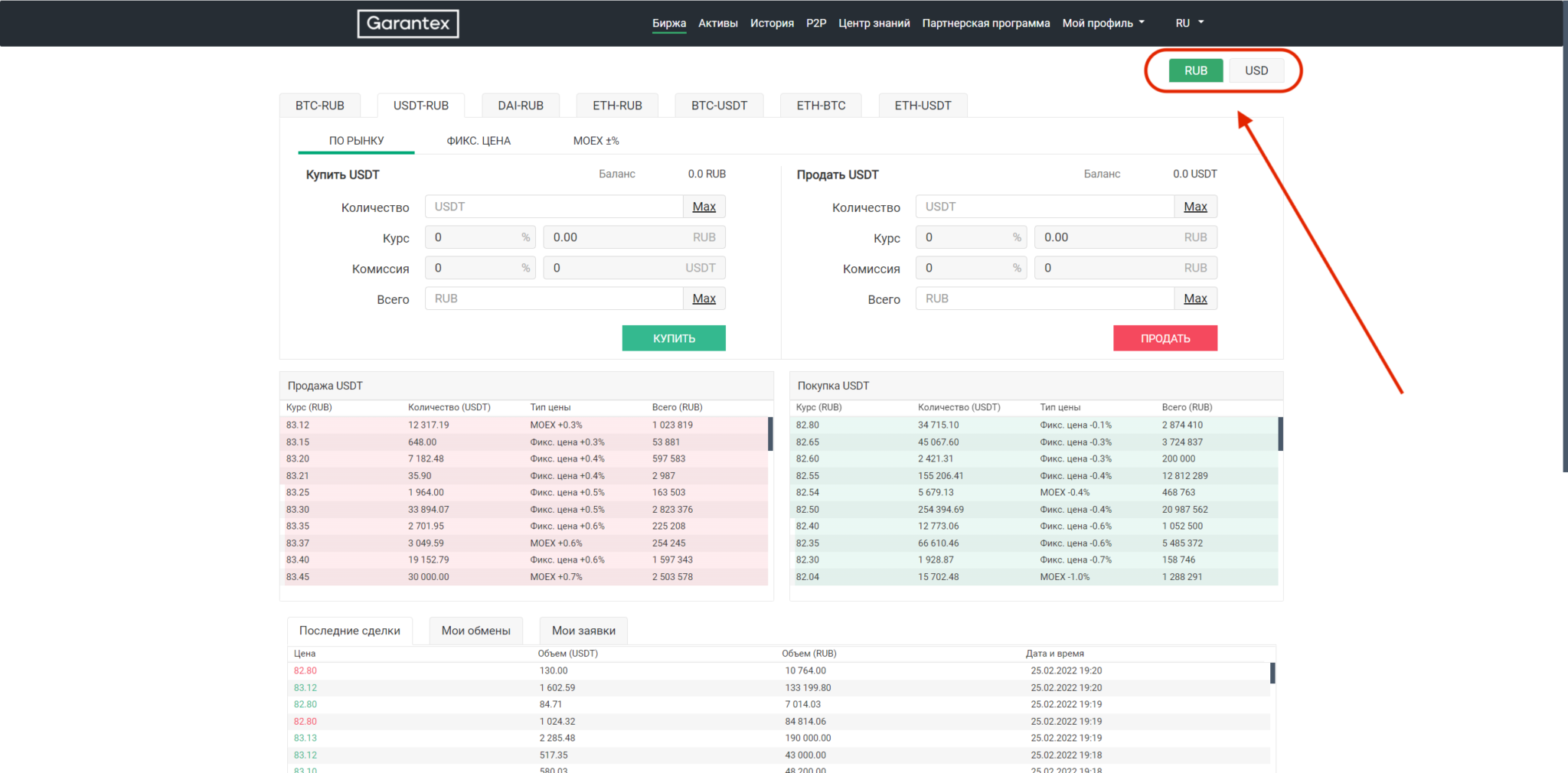Click Max next to sell Всего
The image size is (1568, 773).
(1196, 298)
